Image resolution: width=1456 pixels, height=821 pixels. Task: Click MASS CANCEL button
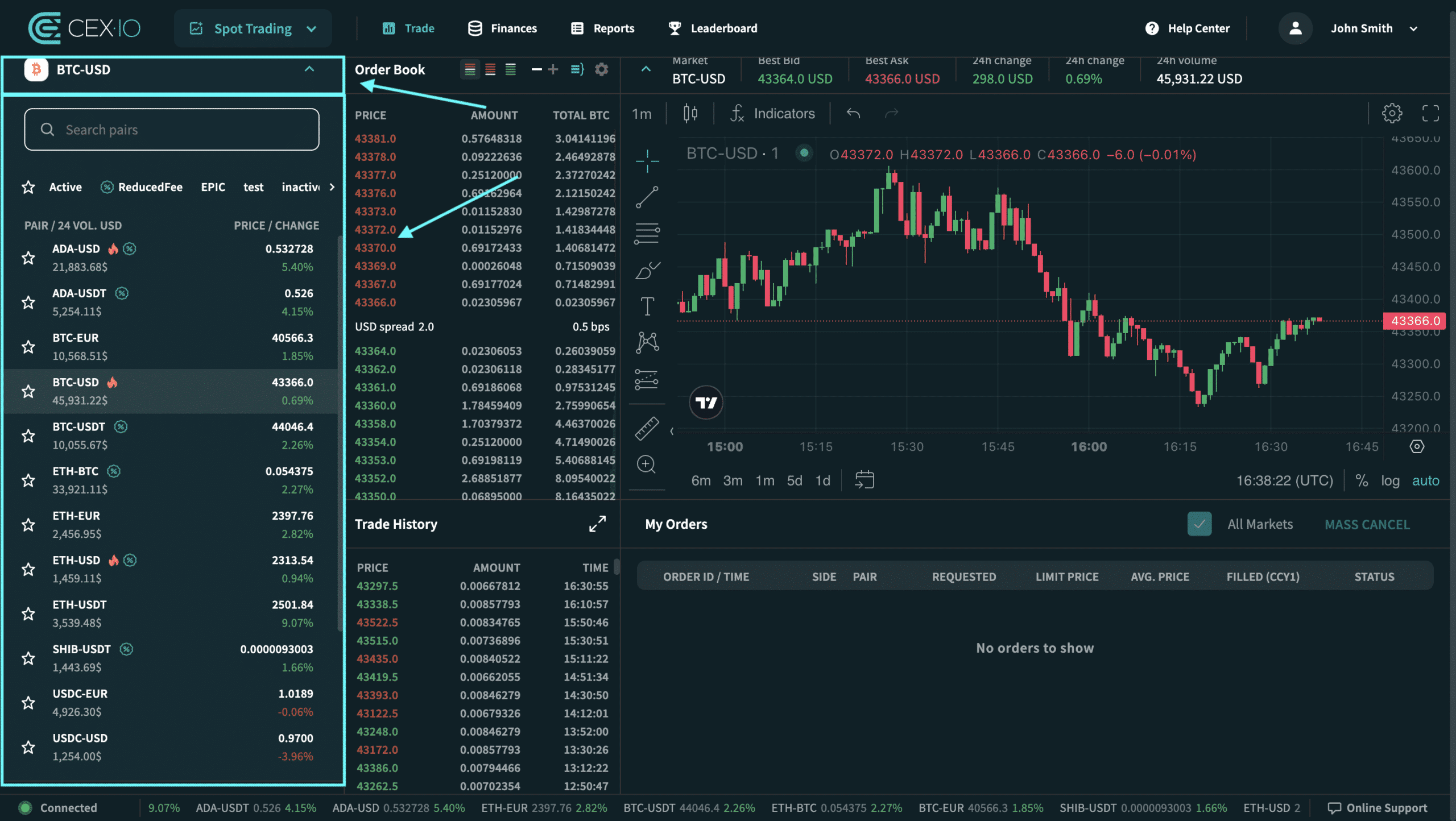1367,524
